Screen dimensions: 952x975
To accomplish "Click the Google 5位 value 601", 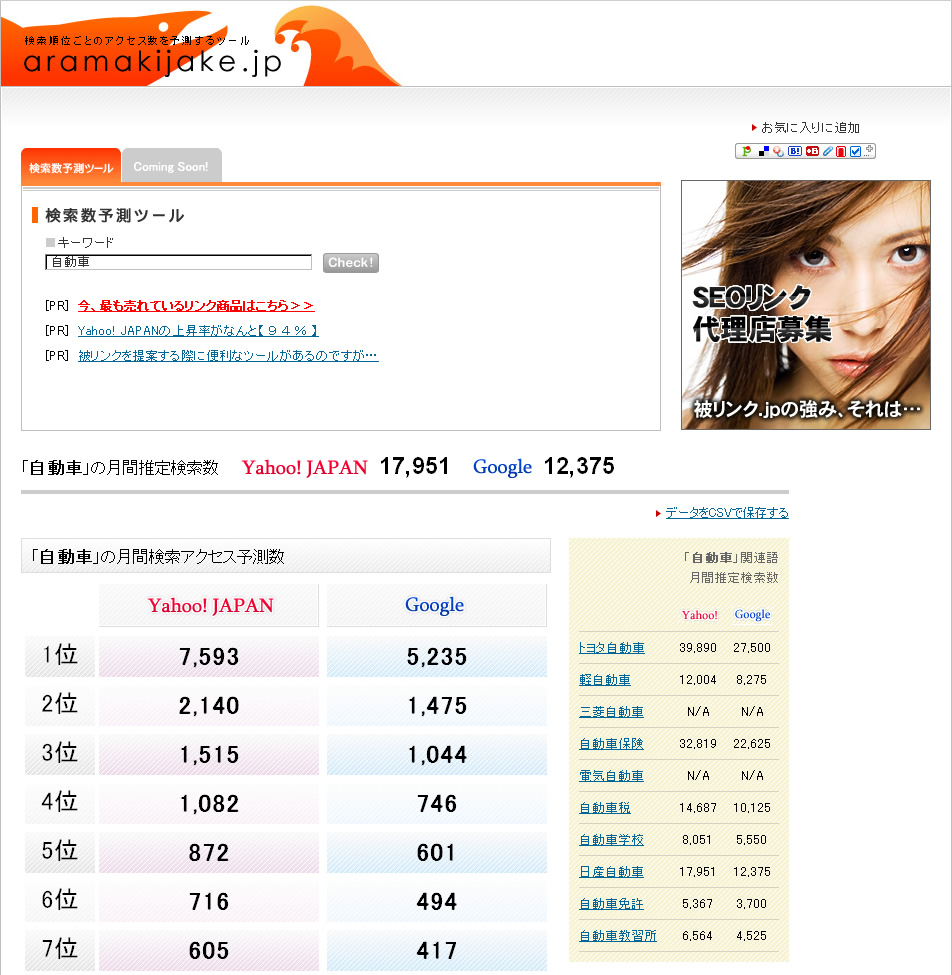I will (437, 853).
